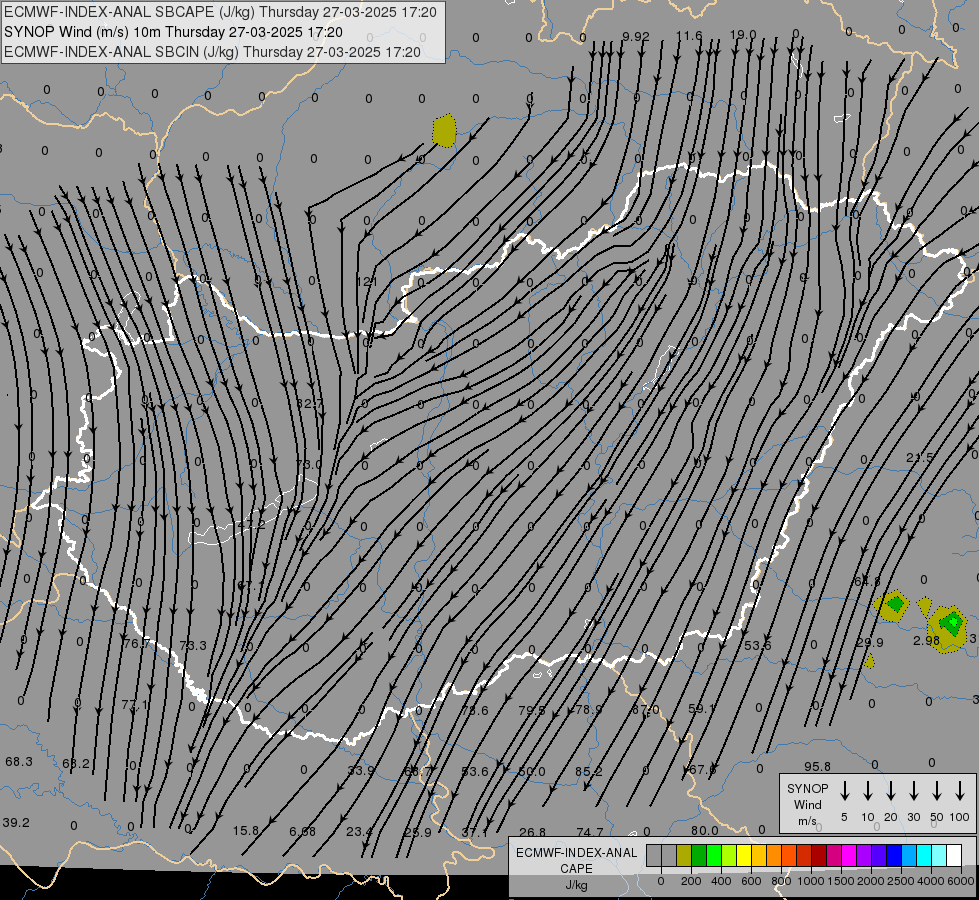Click the map value 79.5
This screenshot has width=979, height=900.
532,710
